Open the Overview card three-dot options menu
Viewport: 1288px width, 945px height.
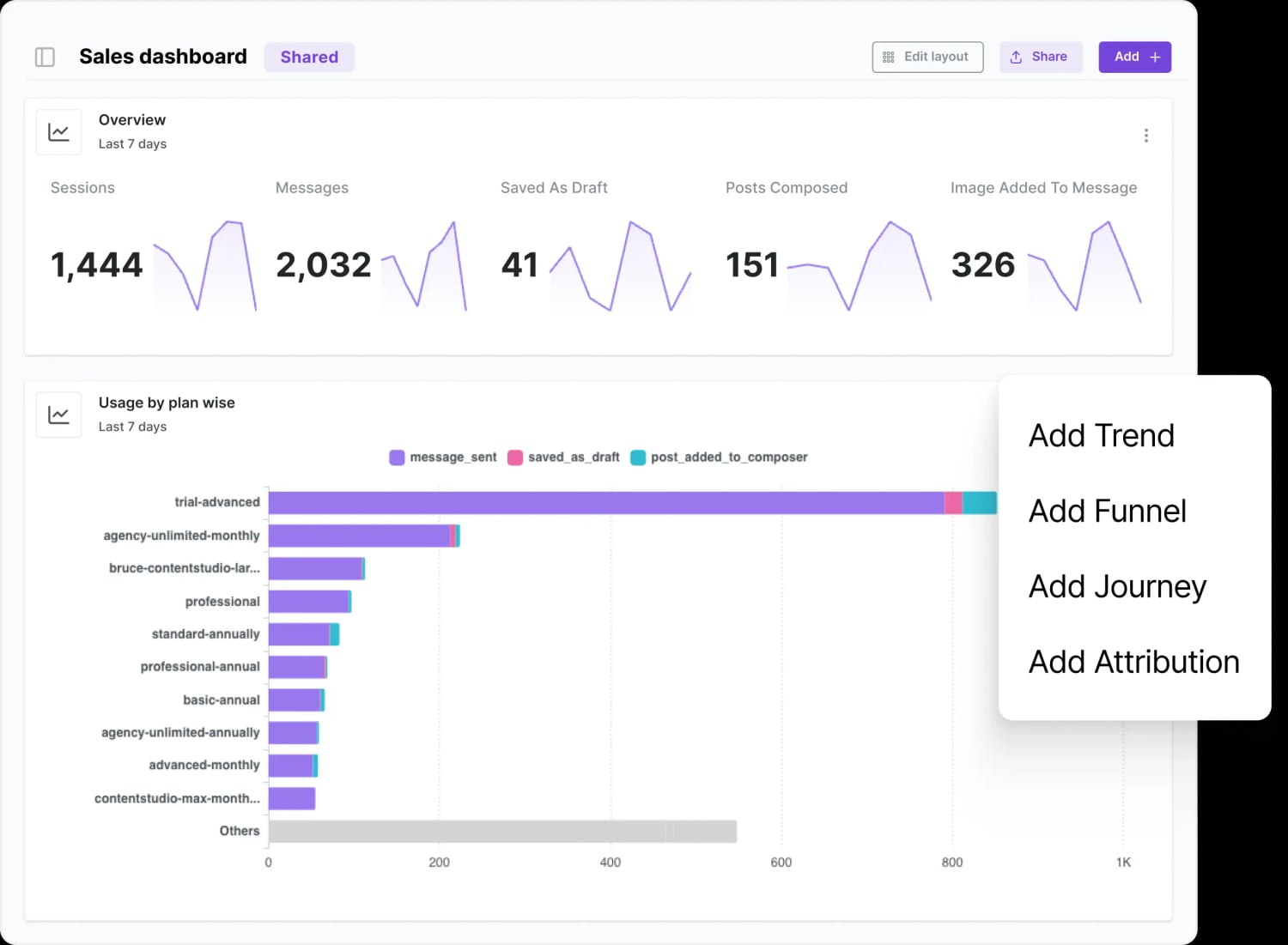[x=1146, y=135]
